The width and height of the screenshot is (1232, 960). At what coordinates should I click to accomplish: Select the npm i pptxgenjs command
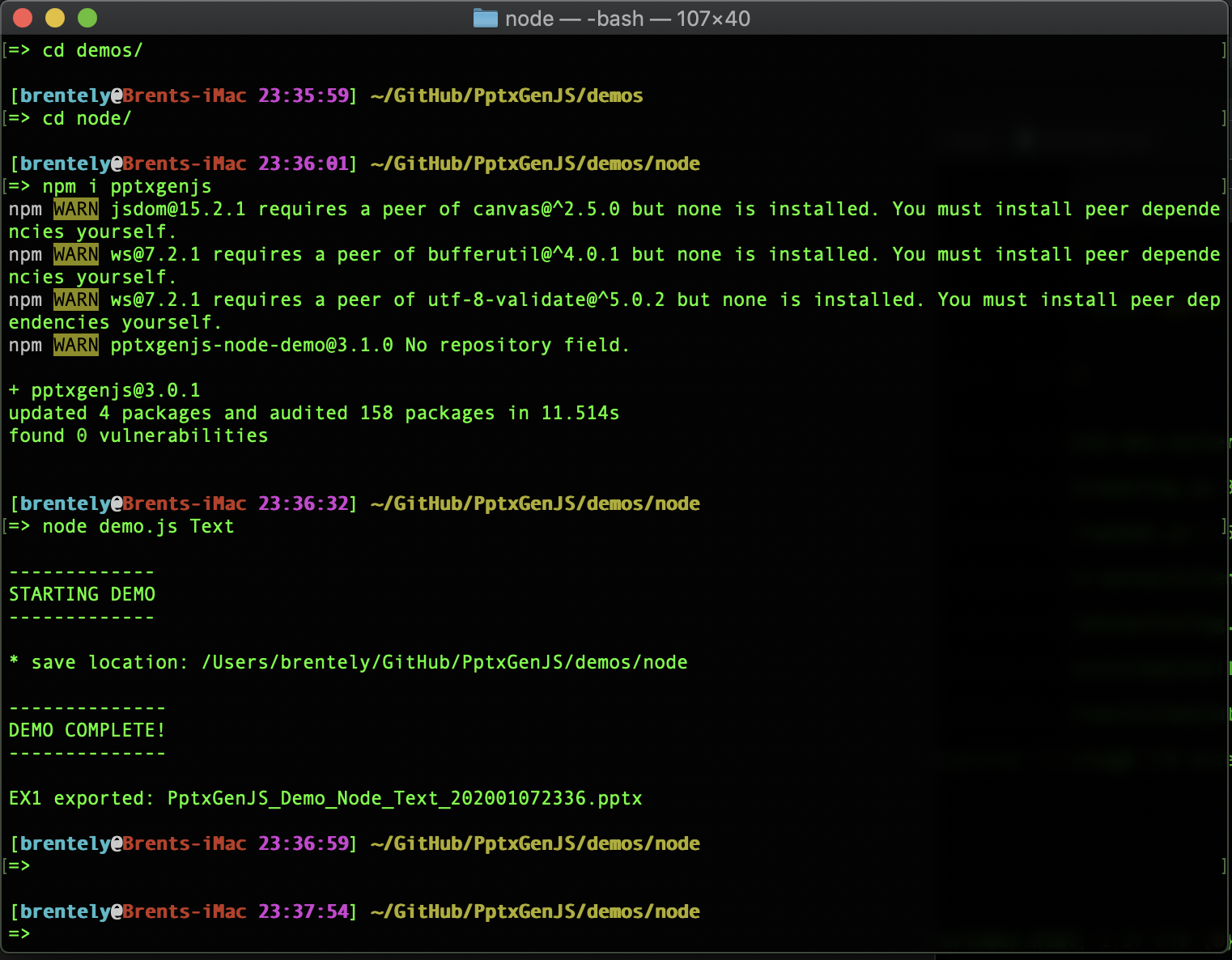(x=130, y=186)
